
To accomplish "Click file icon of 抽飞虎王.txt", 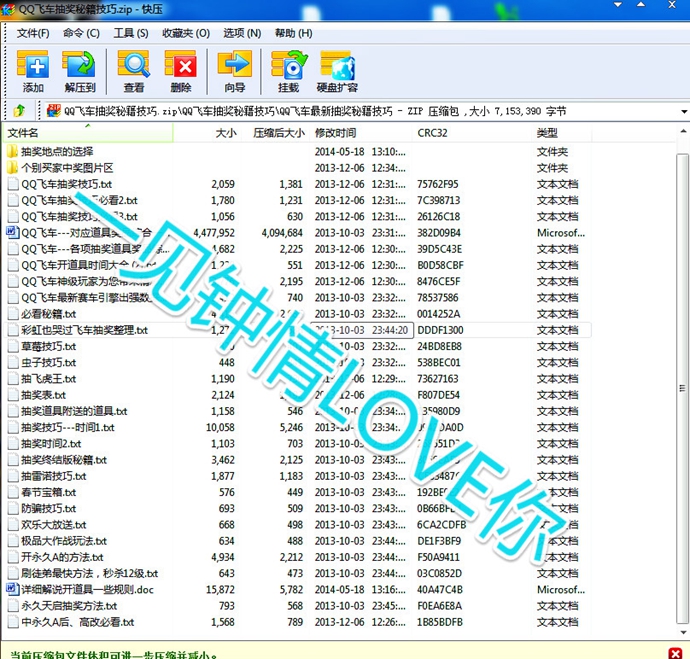I will click(x=14, y=379).
